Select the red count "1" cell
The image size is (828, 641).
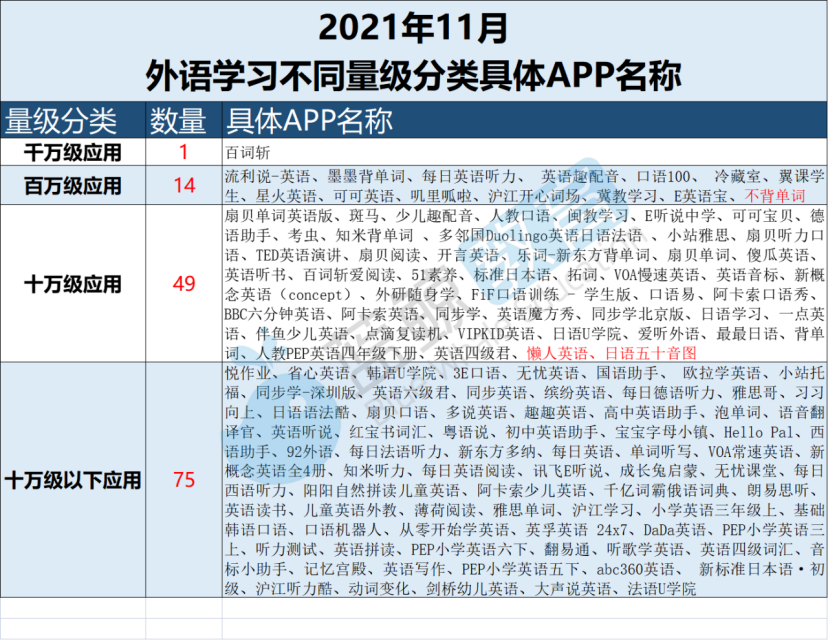[x=183, y=152]
